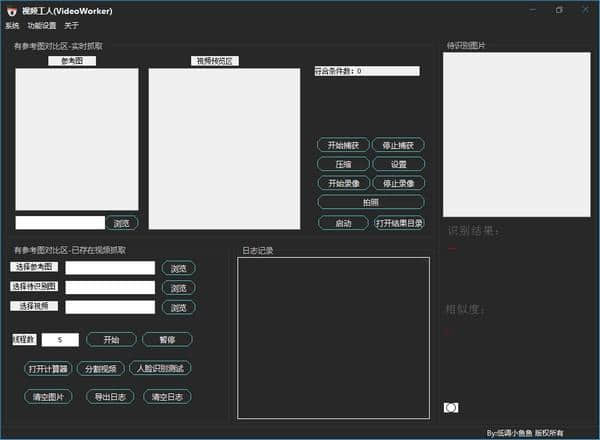Click the 压缩 button
600x440 pixels.
[343, 164]
